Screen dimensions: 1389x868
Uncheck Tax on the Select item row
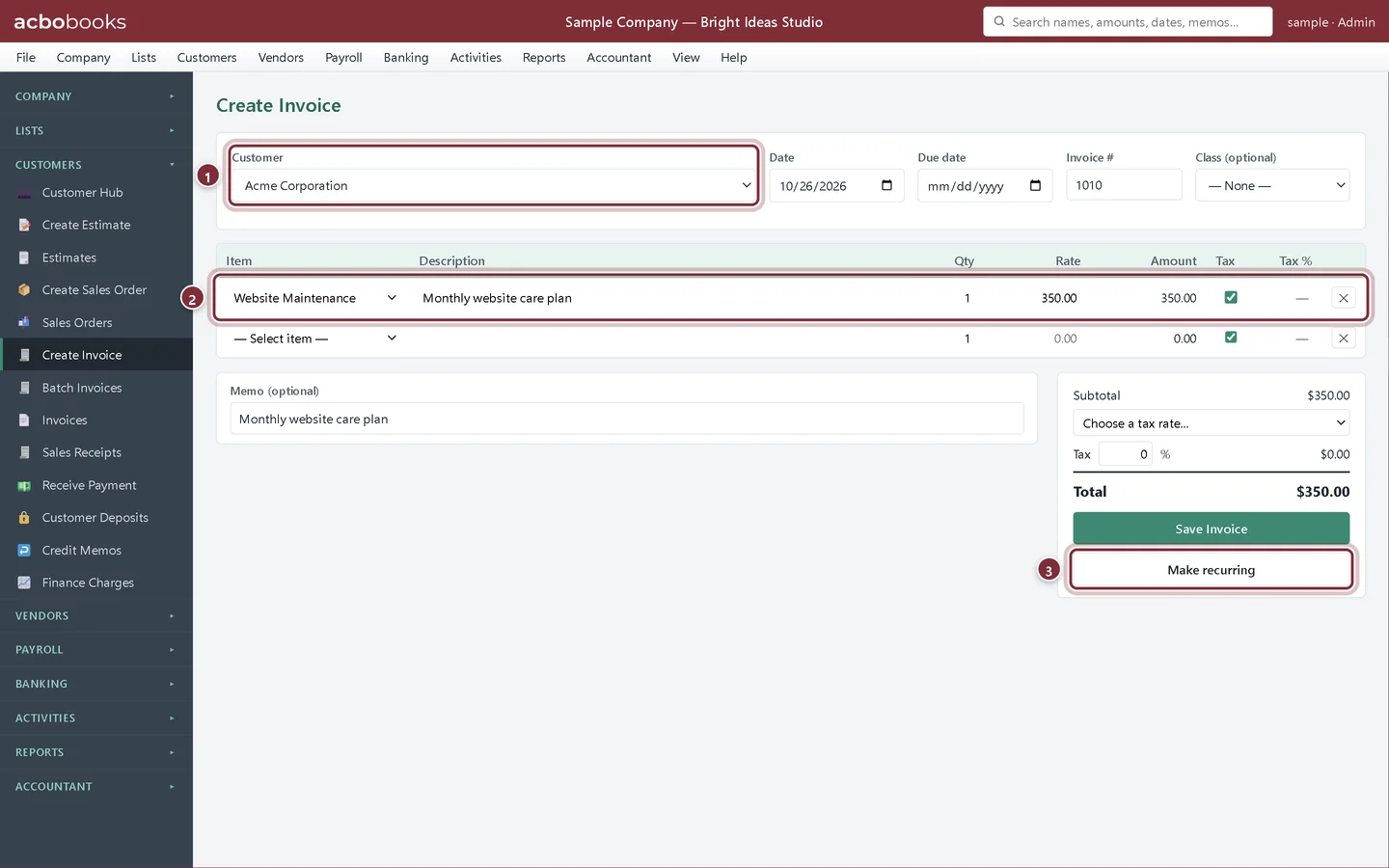pyautogui.click(x=1231, y=338)
